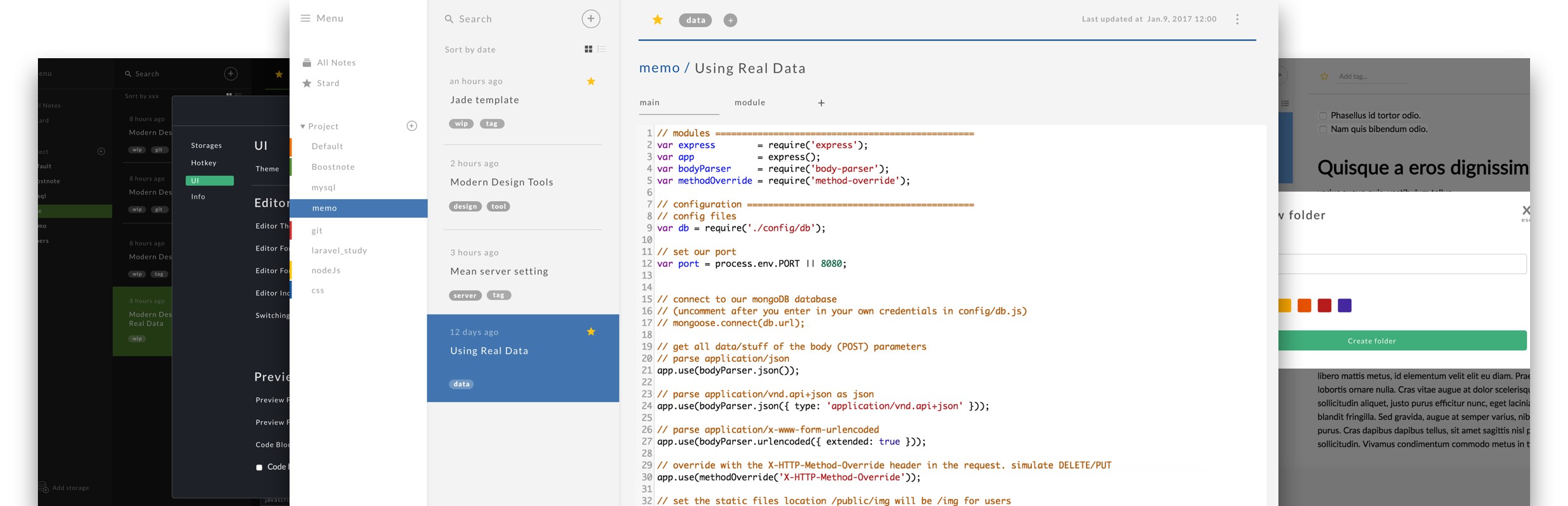Open the vertical three-dot options menu
Image resolution: width=1568 pixels, height=506 pixels.
point(1237,20)
